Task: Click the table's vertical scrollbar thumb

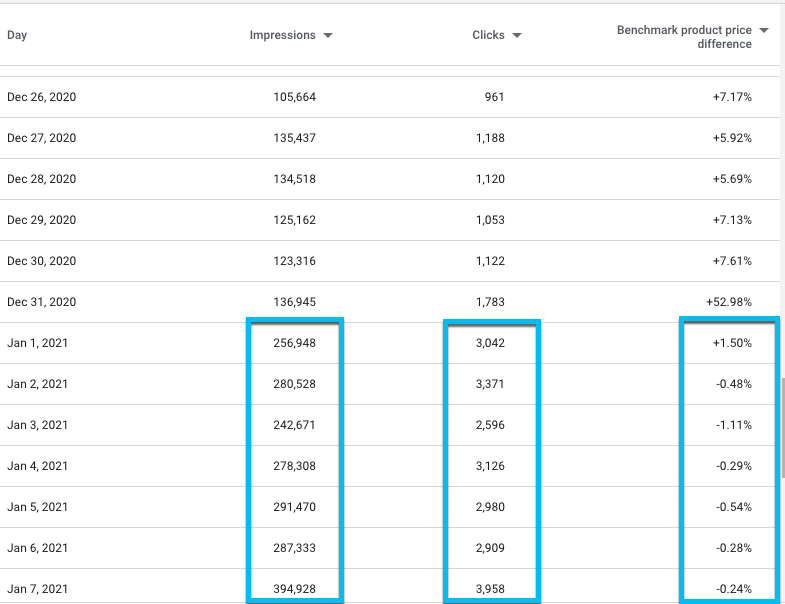Action: [782, 428]
